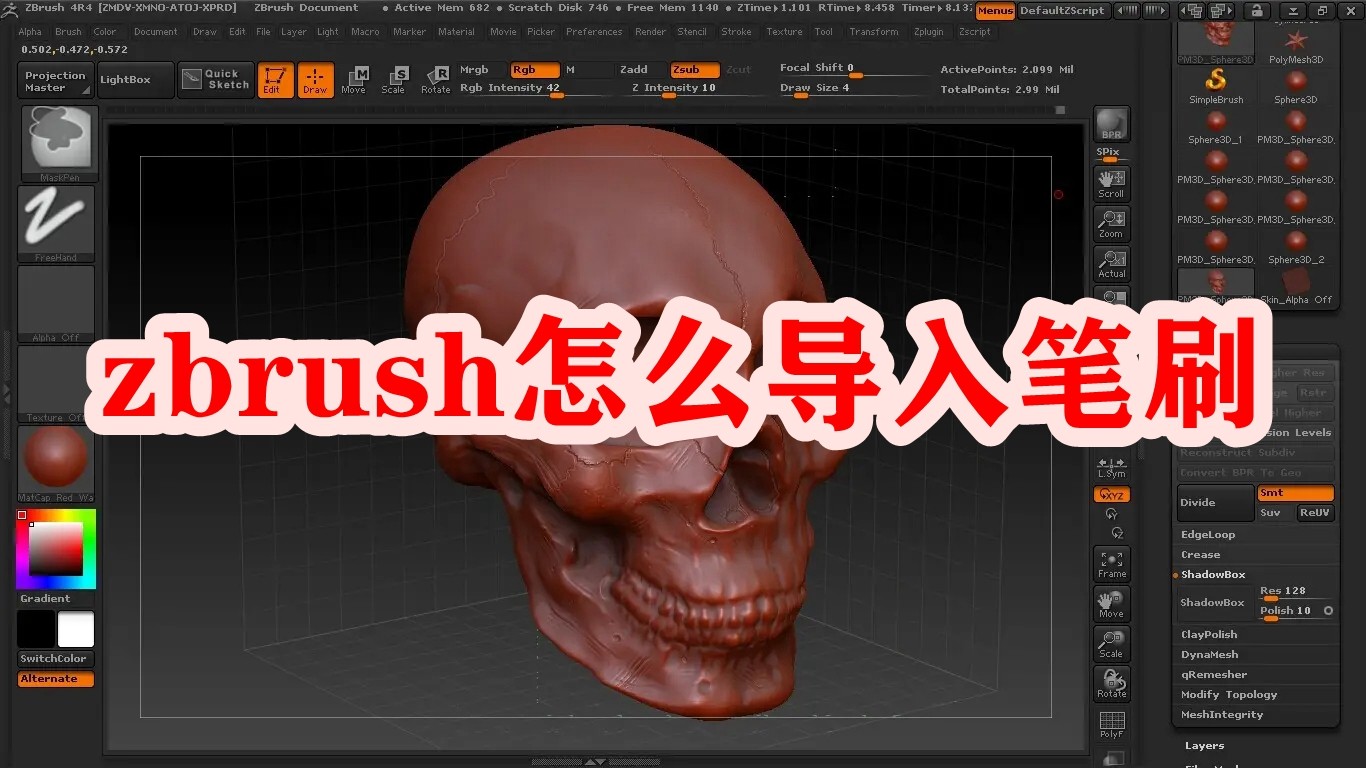The height and width of the screenshot is (768, 1366).
Task: Open the Brush menu
Action: tap(68, 32)
